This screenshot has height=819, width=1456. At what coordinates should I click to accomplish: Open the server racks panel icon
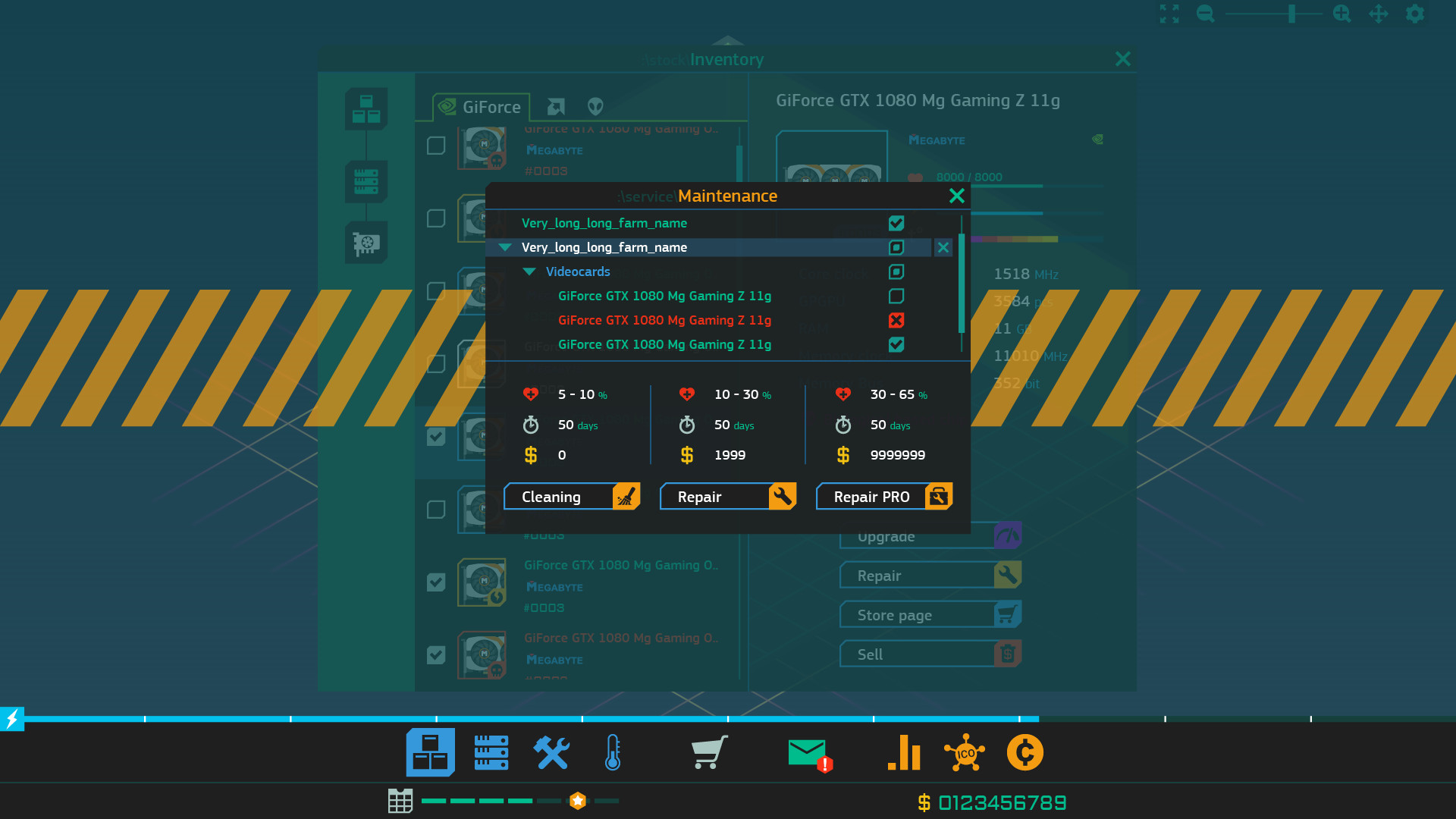pos(491,752)
